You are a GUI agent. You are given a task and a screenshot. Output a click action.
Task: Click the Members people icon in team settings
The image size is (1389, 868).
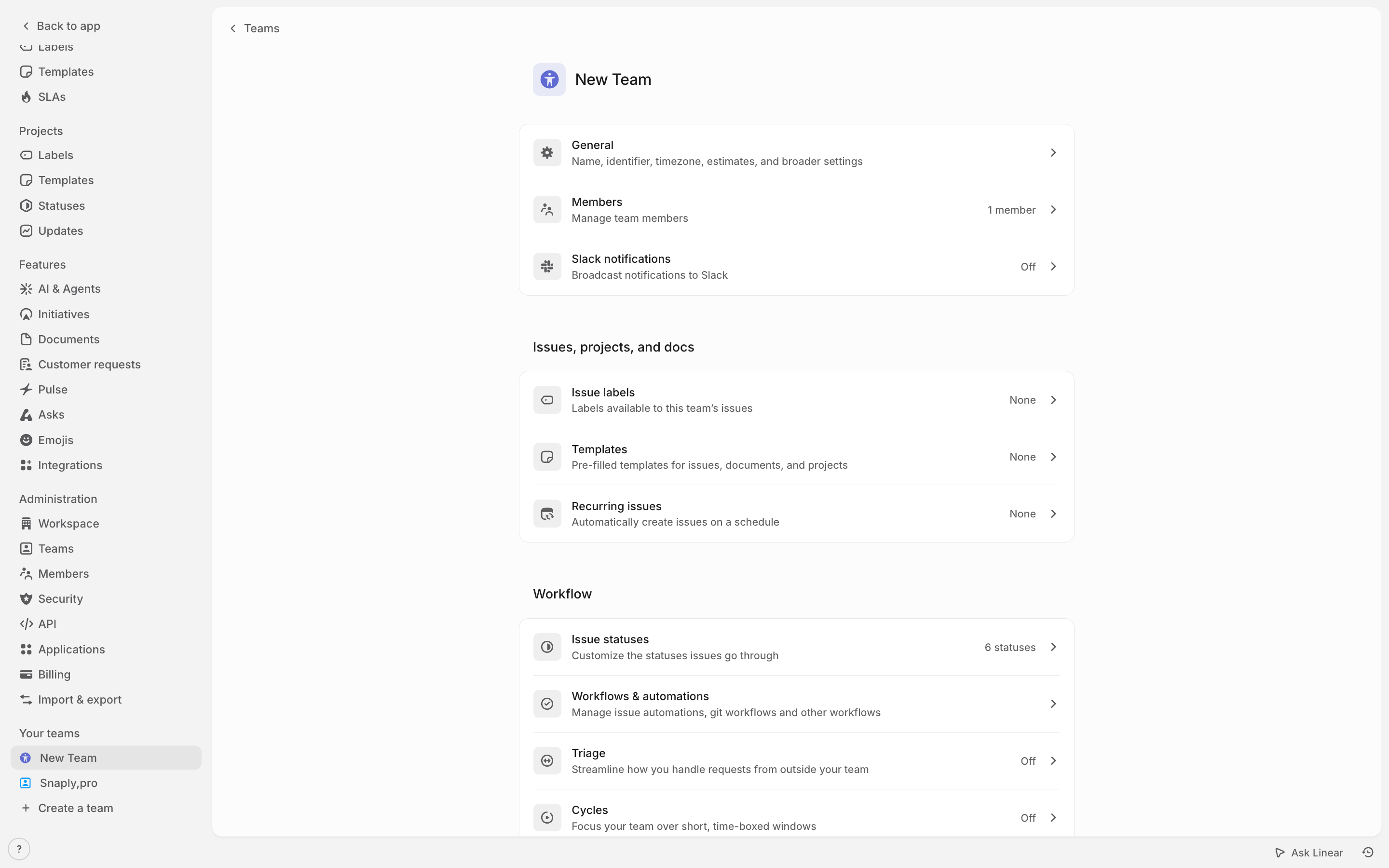point(547,210)
